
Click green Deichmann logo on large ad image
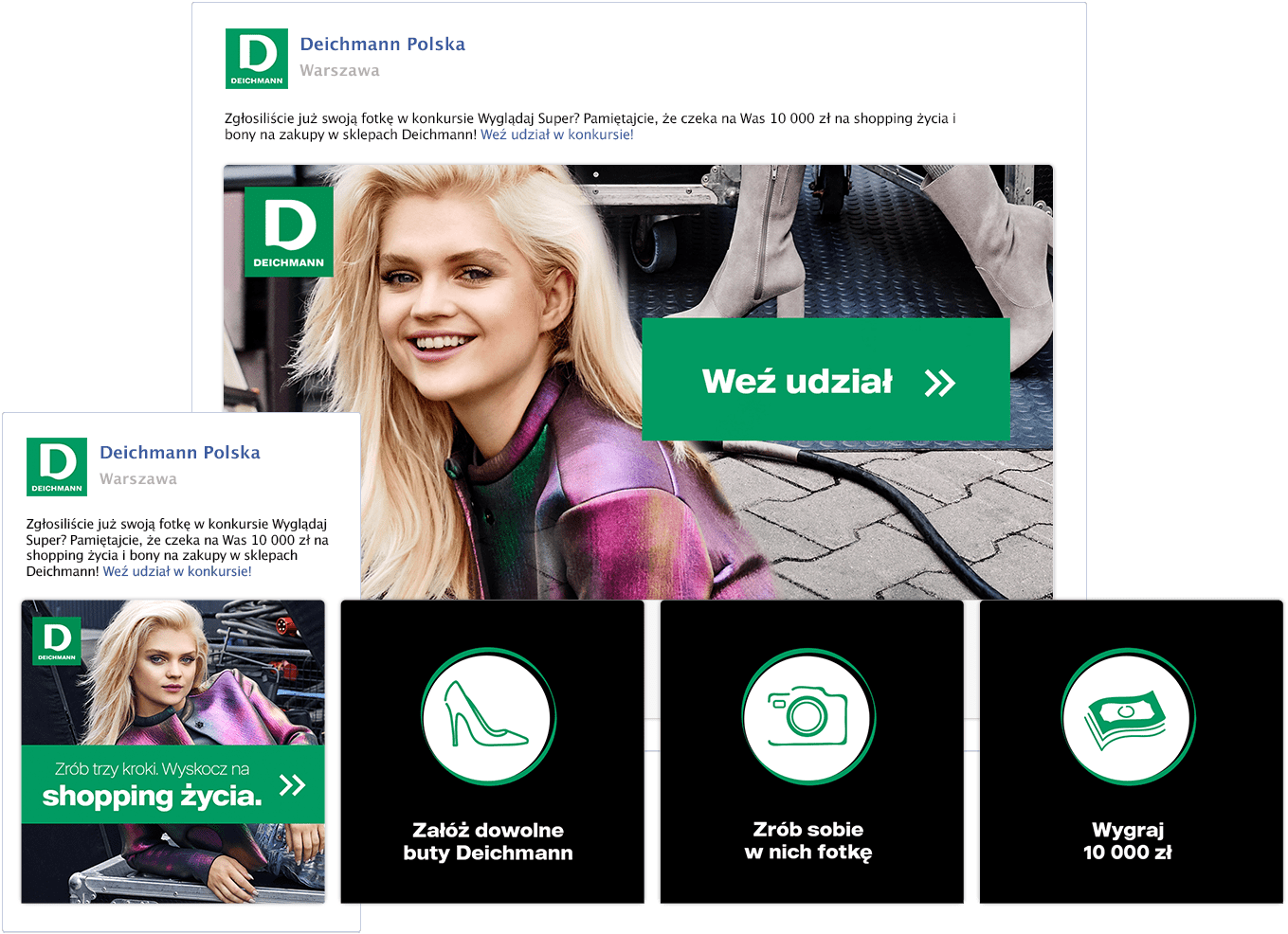(x=288, y=232)
